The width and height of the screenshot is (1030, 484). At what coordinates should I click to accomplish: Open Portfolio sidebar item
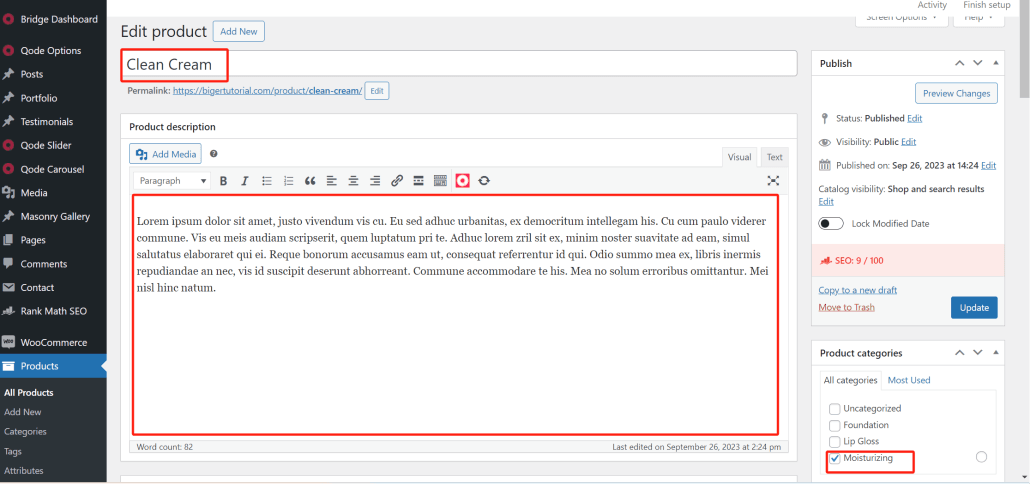[x=53, y=98]
